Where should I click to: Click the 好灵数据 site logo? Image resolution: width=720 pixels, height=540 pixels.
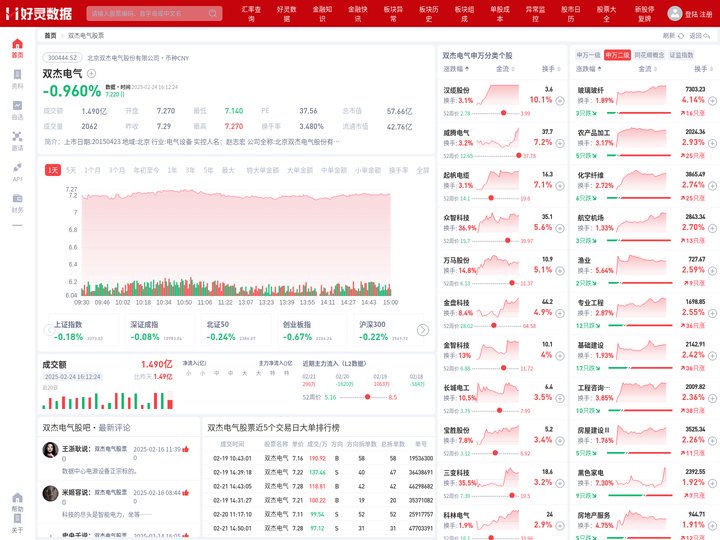tap(39, 13)
